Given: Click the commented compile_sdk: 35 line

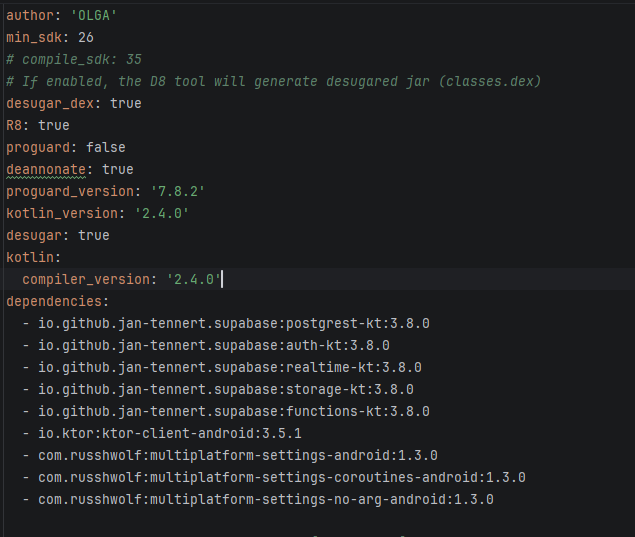Looking at the screenshot, I should (74, 60).
